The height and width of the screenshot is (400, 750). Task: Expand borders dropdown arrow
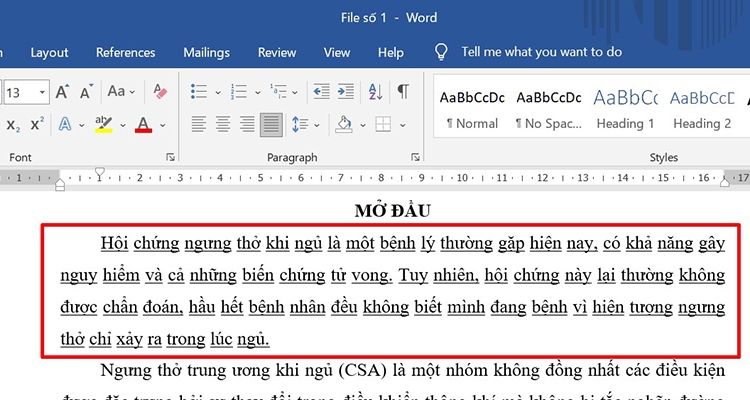(x=403, y=125)
